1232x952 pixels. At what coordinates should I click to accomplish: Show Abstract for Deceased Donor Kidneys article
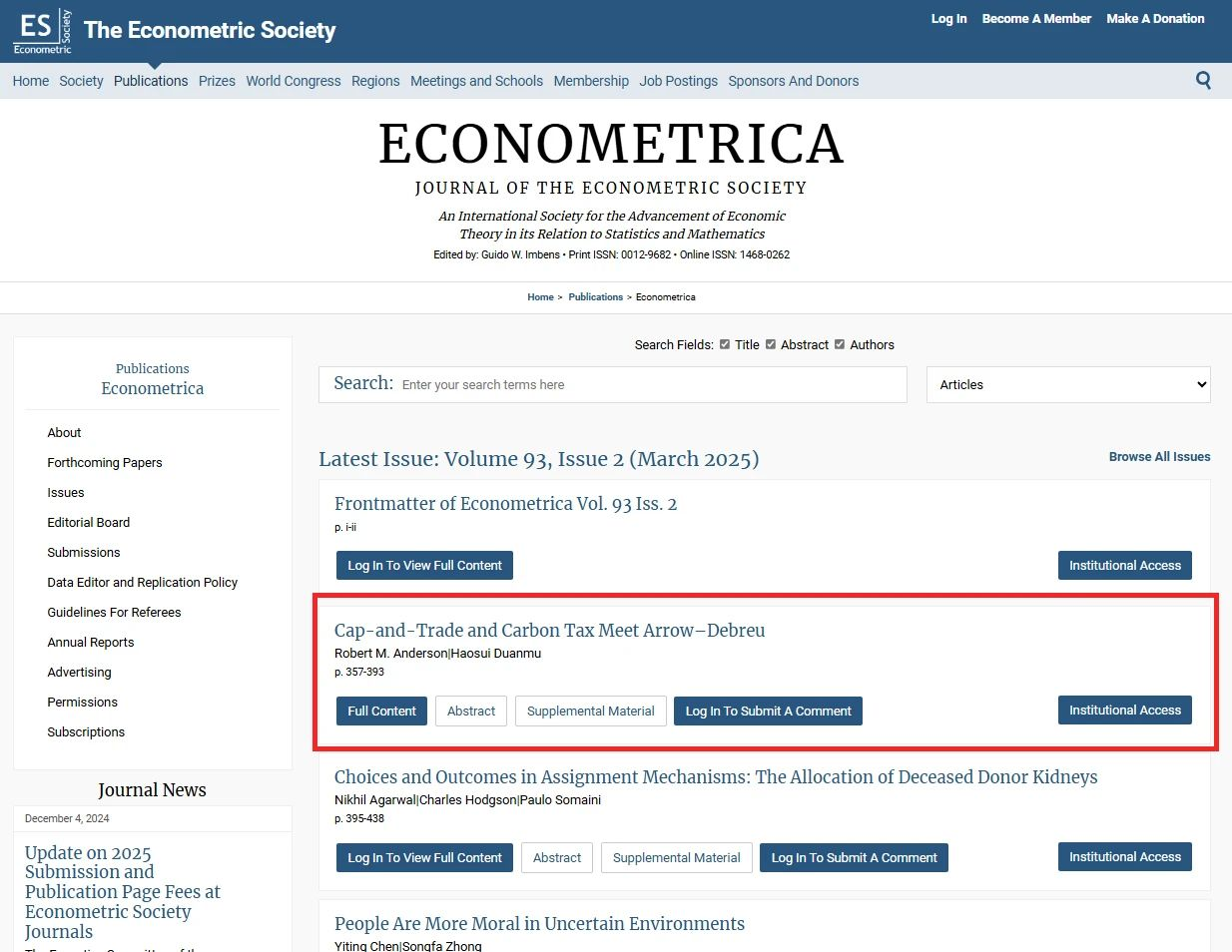[557, 858]
